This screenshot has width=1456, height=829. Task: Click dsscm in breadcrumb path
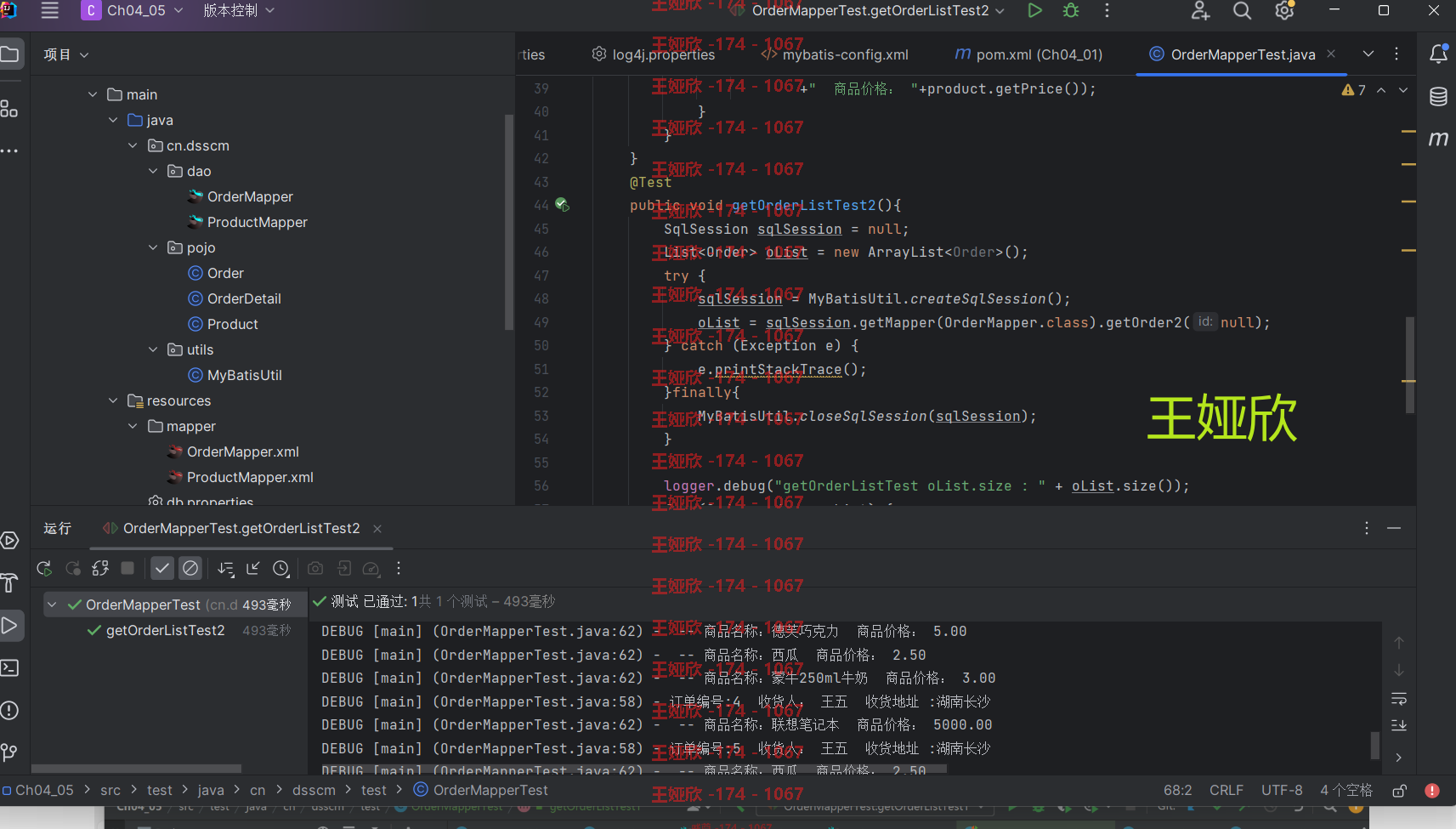tap(314, 791)
